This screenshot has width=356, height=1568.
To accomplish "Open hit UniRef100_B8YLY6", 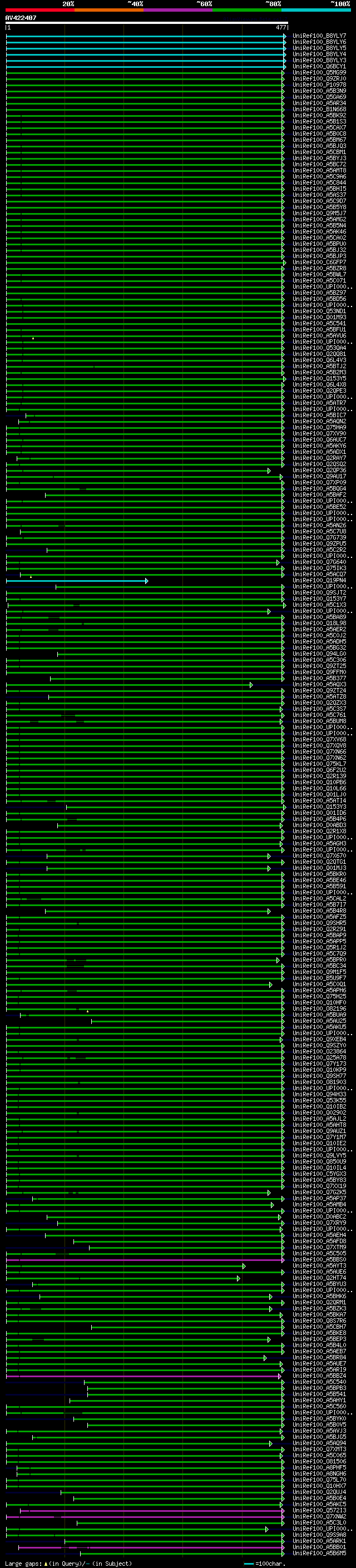I will point(319,42).
